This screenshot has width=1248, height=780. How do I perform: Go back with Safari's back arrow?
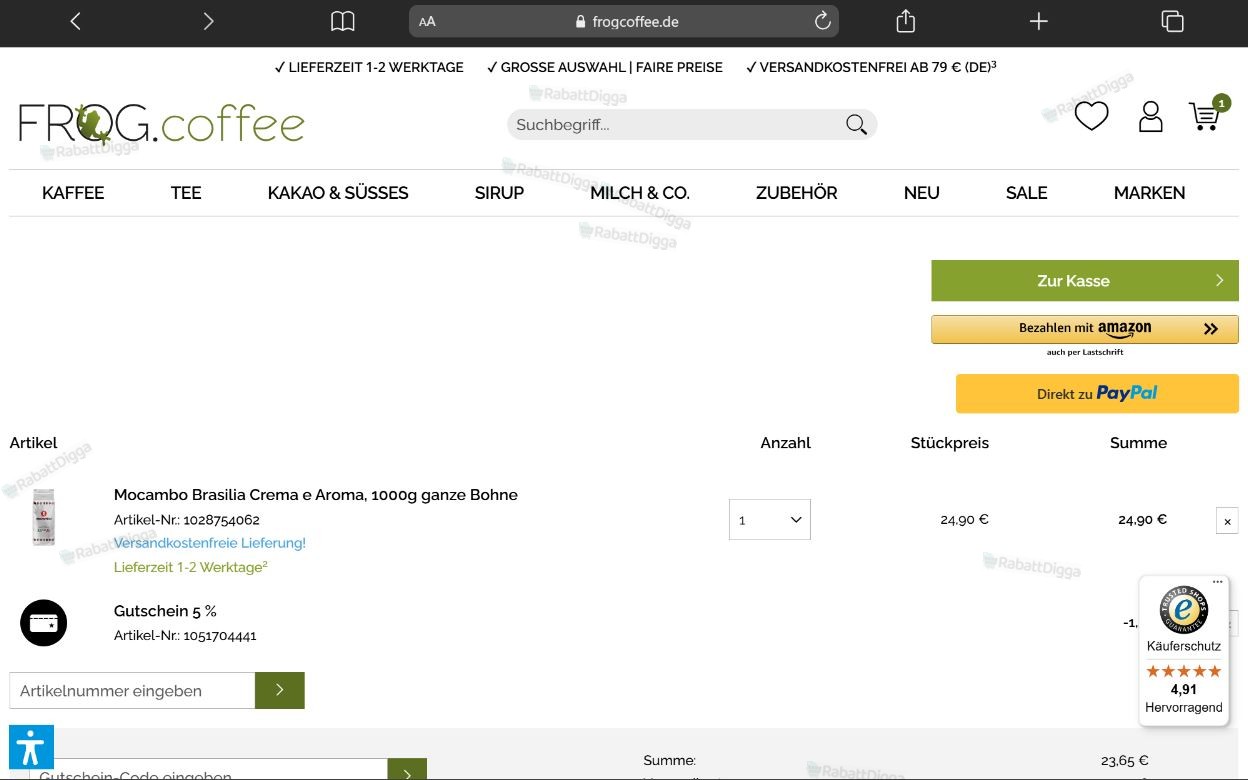75,21
